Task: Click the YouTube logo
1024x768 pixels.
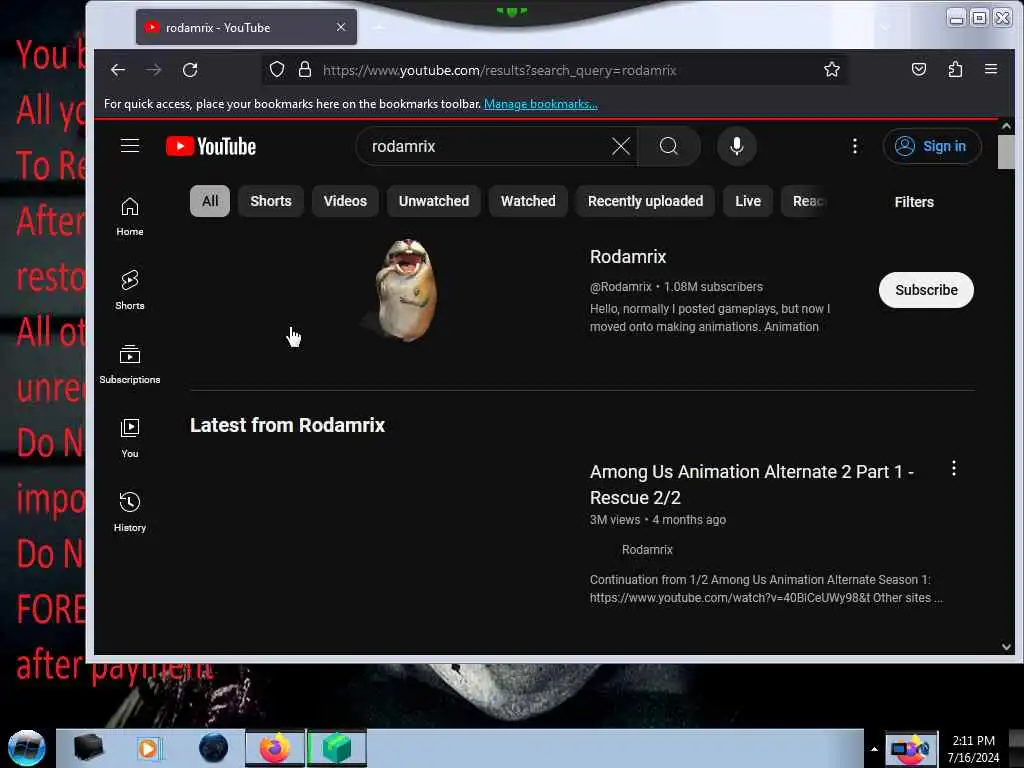Action: (210, 146)
